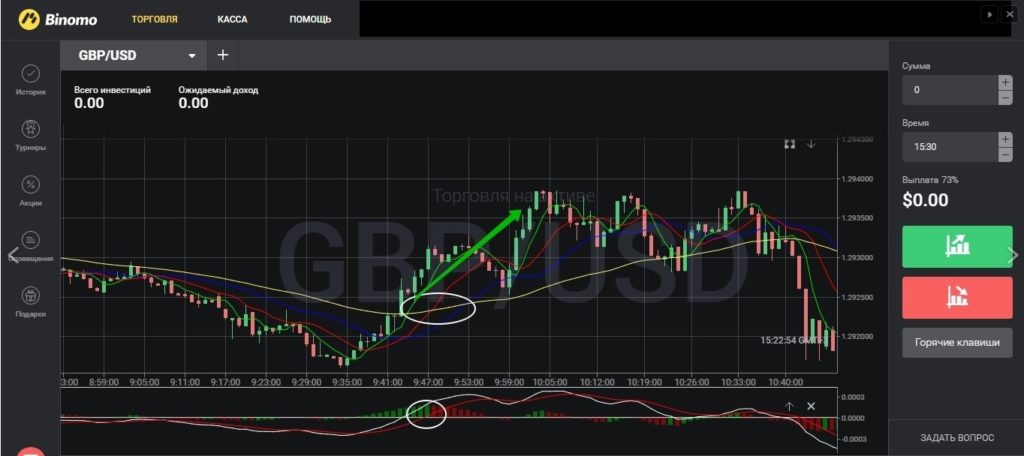Decrease Время with minus button
1024x456 pixels.
1005,155
